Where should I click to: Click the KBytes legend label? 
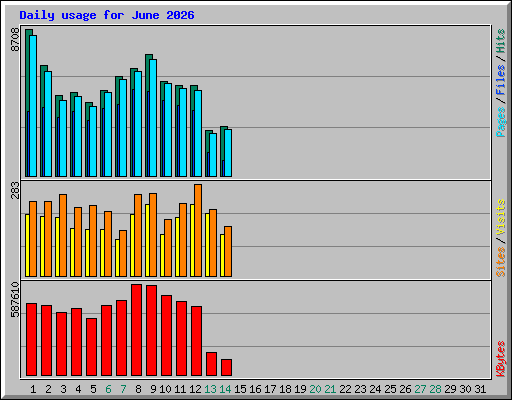[501, 359]
